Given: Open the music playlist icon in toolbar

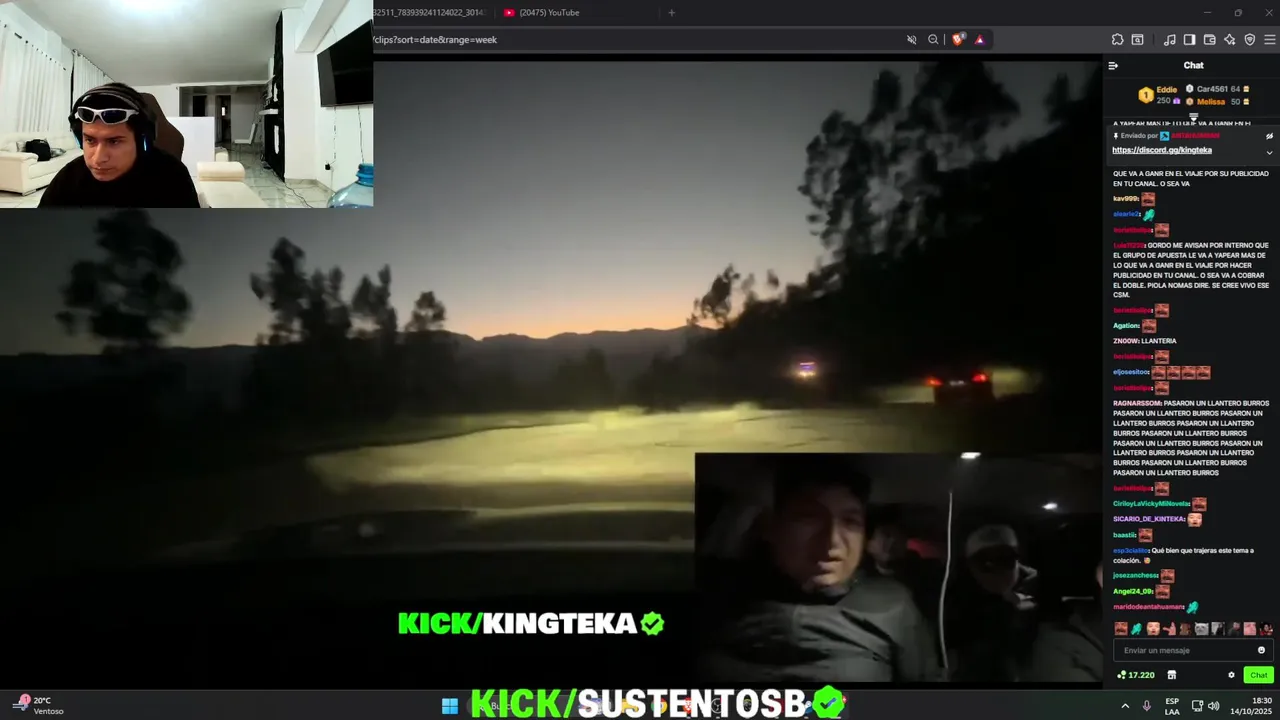Looking at the screenshot, I should click(x=1170, y=40).
